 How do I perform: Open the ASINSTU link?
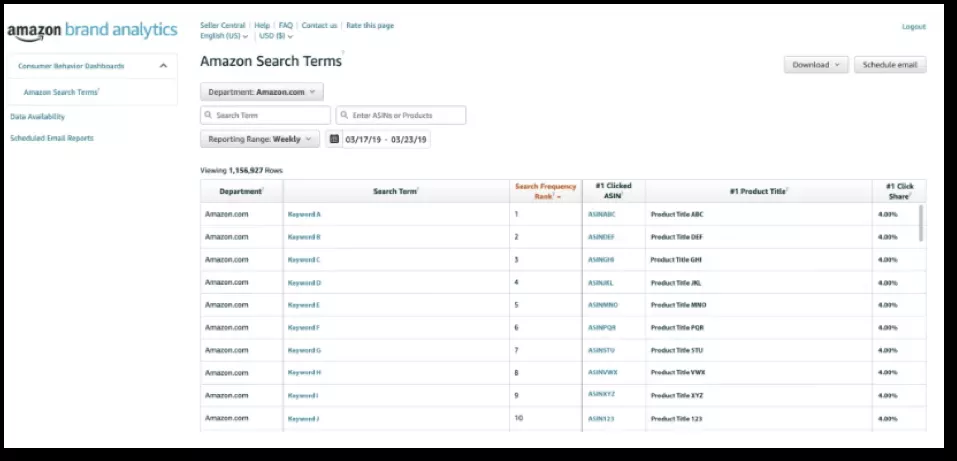(601, 350)
